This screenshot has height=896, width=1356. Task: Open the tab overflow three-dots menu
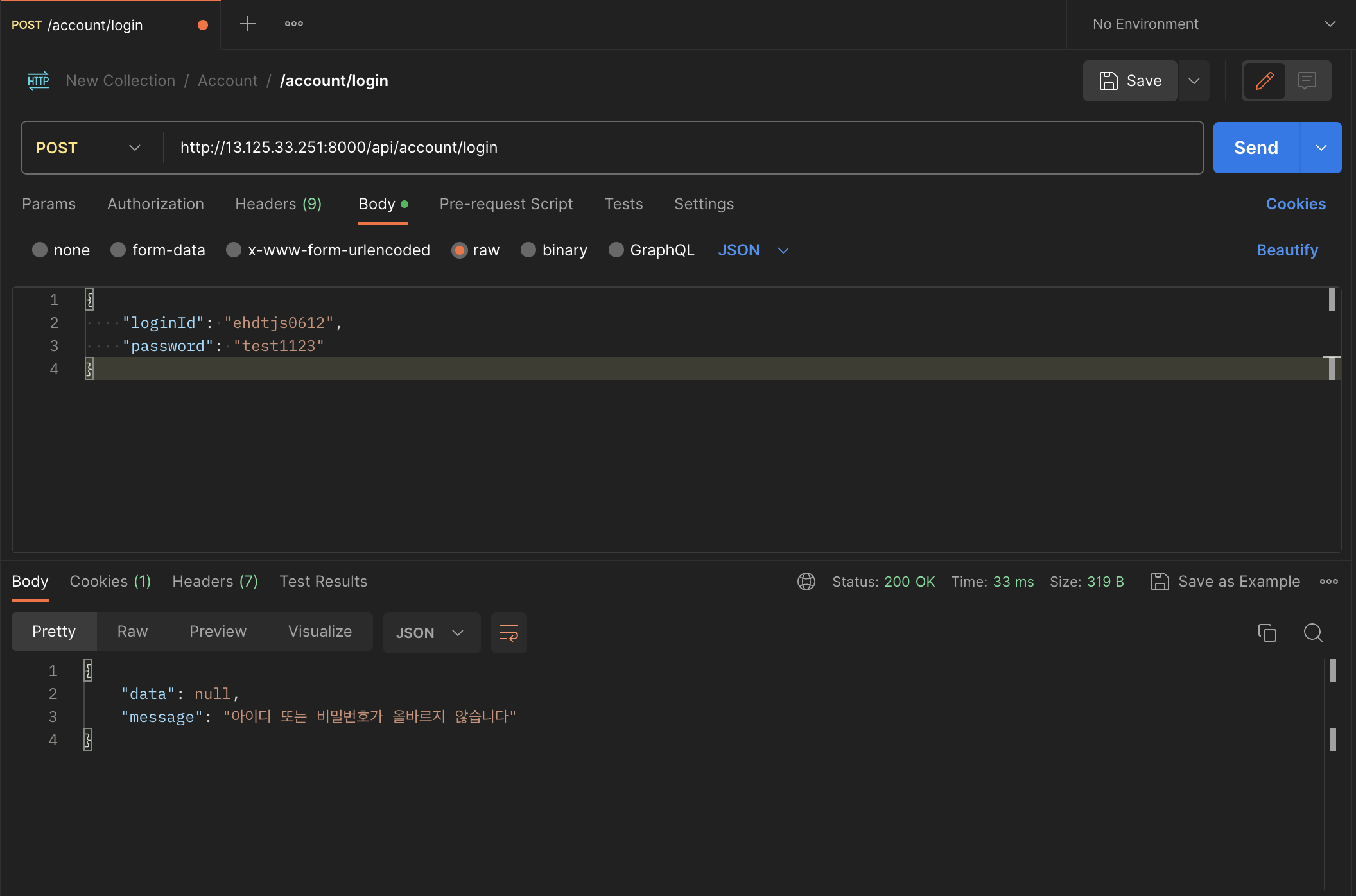(x=294, y=24)
